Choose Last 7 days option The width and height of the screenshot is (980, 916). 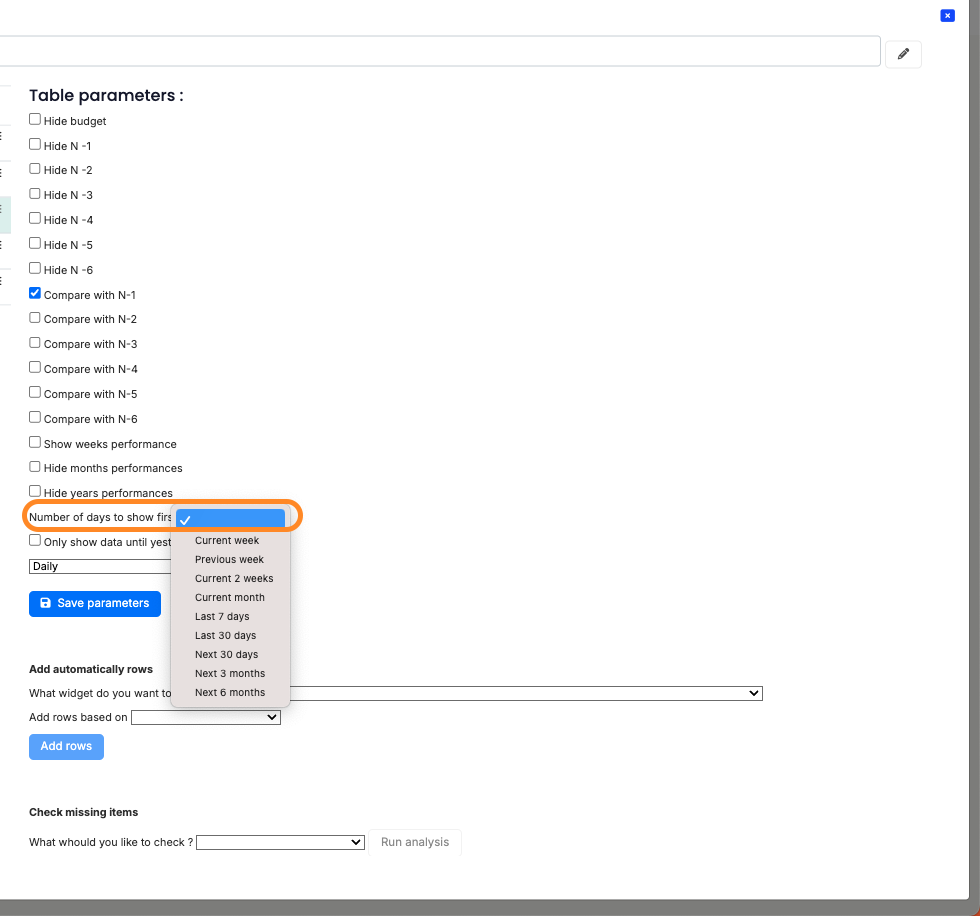pos(222,617)
